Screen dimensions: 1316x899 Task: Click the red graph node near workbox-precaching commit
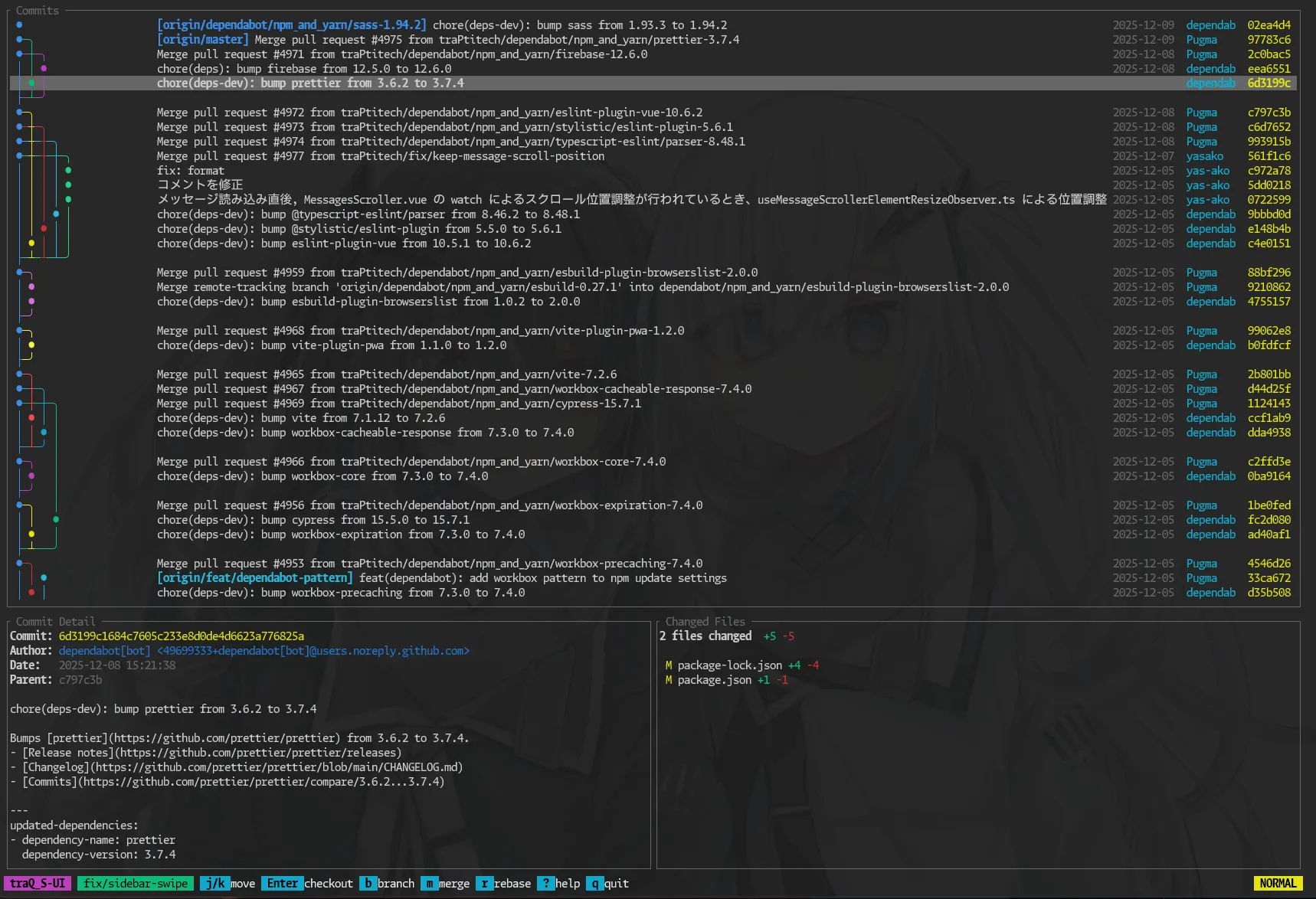click(31, 592)
